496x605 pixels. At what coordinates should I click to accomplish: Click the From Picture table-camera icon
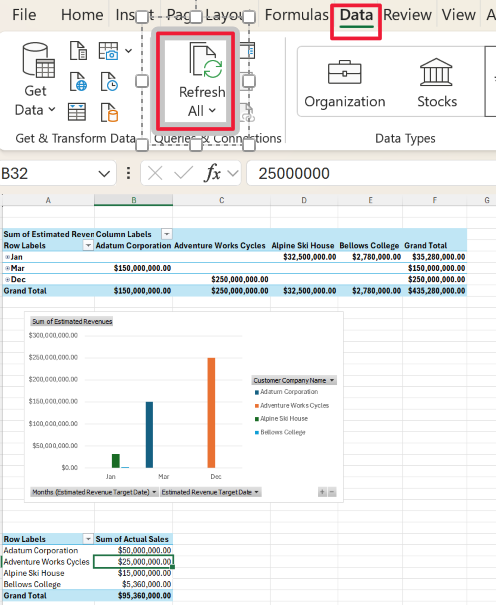point(108,51)
